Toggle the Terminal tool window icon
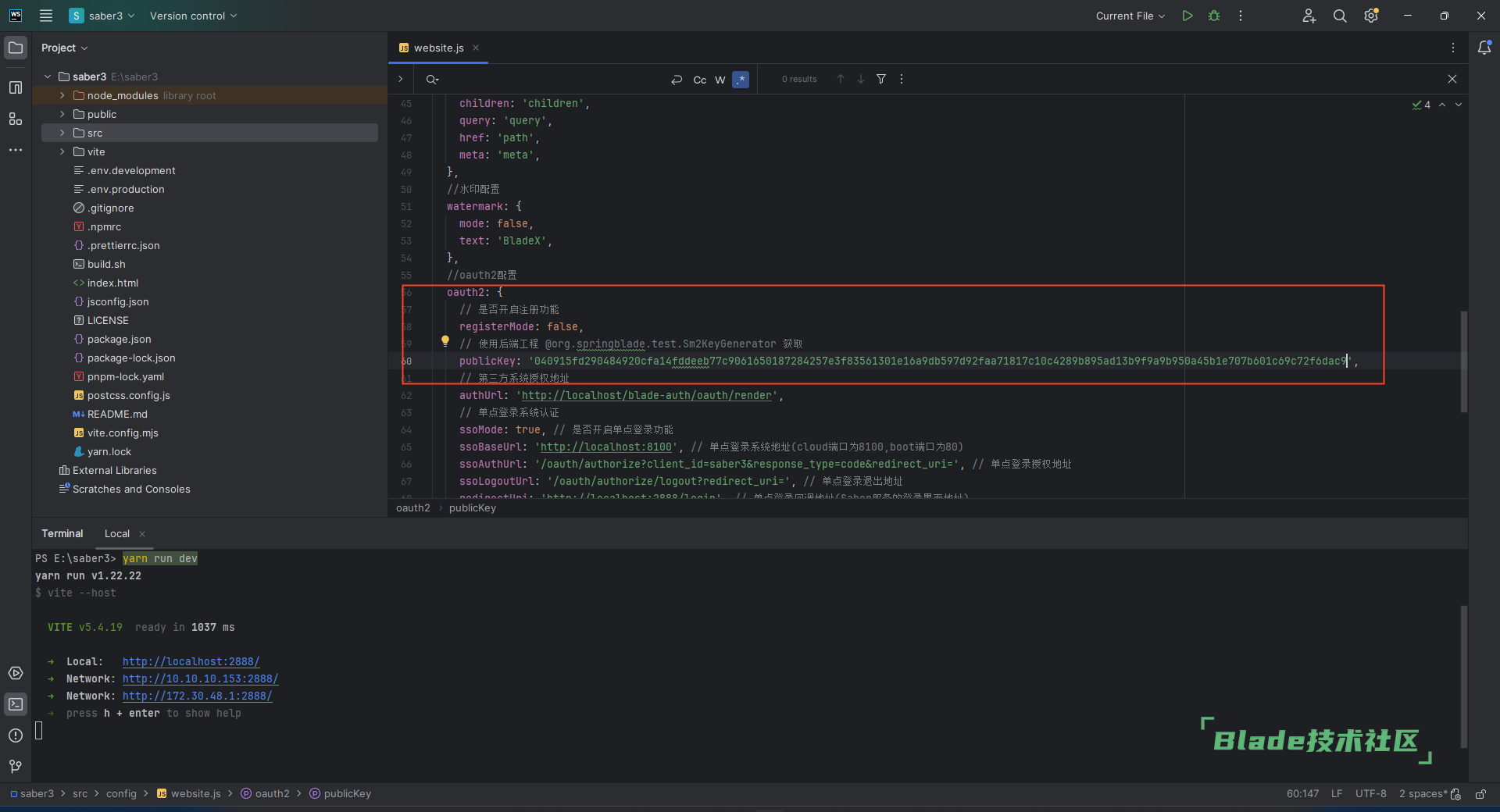 pos(16,704)
